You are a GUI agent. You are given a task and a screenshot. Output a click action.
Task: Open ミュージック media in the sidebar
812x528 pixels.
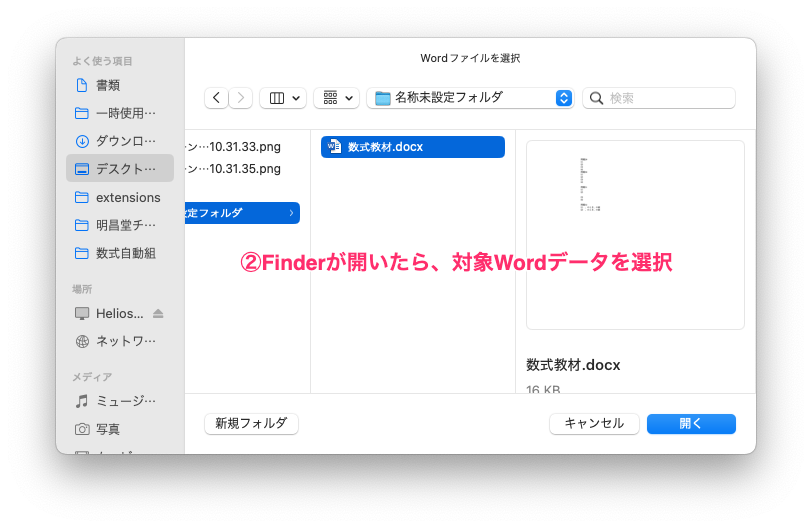point(125,401)
